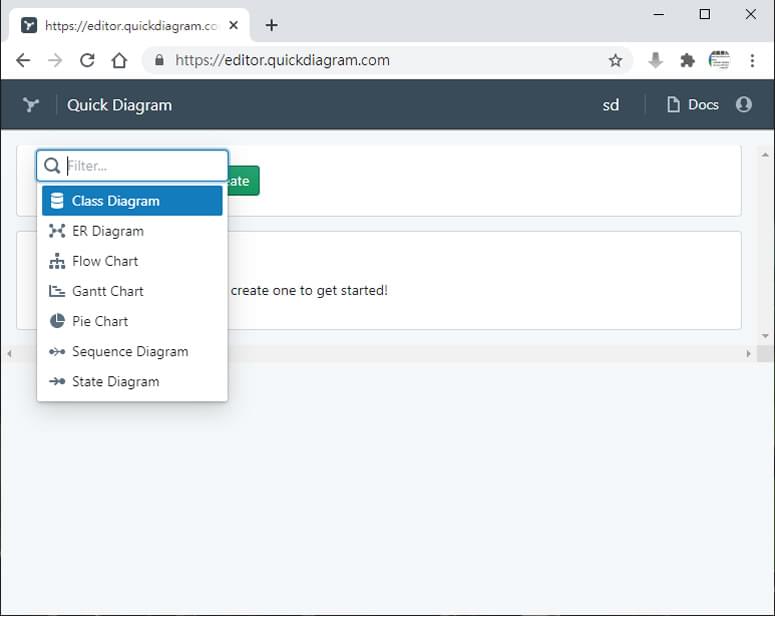
Task: Open the user account avatar icon
Action: coord(743,104)
